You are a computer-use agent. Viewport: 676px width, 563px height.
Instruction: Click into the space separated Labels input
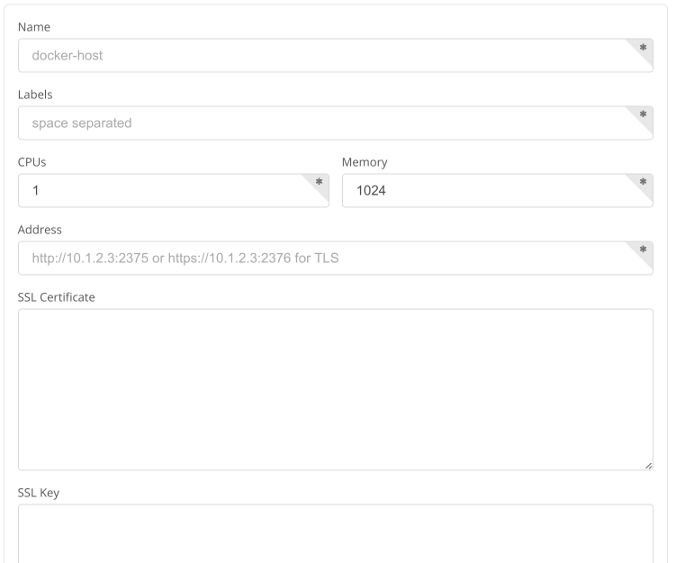pyautogui.click(x=320, y=123)
